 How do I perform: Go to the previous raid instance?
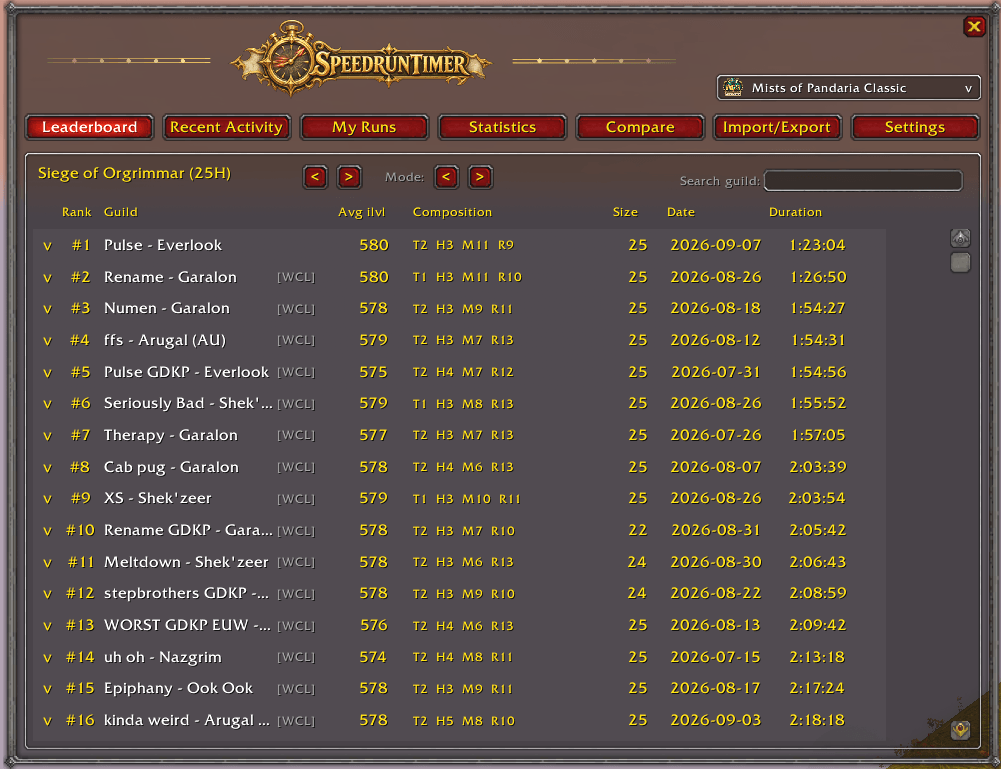[315, 177]
